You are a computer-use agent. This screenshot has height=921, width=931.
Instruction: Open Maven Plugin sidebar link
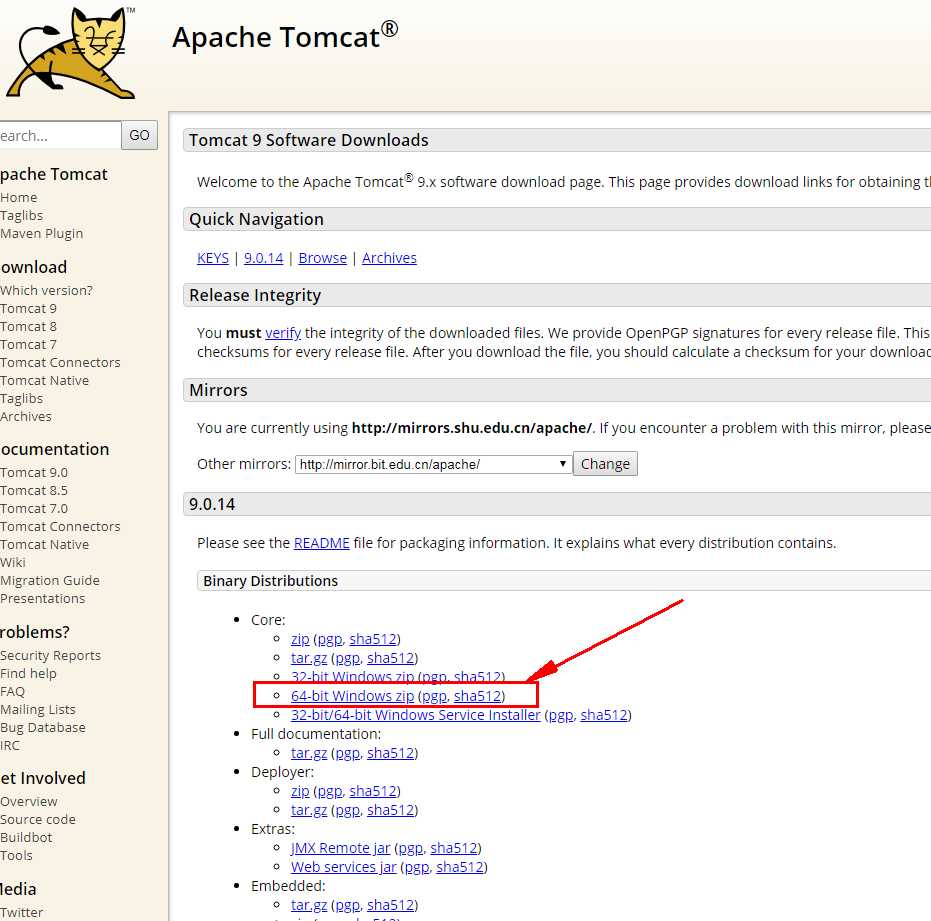pyautogui.click(x=42, y=234)
